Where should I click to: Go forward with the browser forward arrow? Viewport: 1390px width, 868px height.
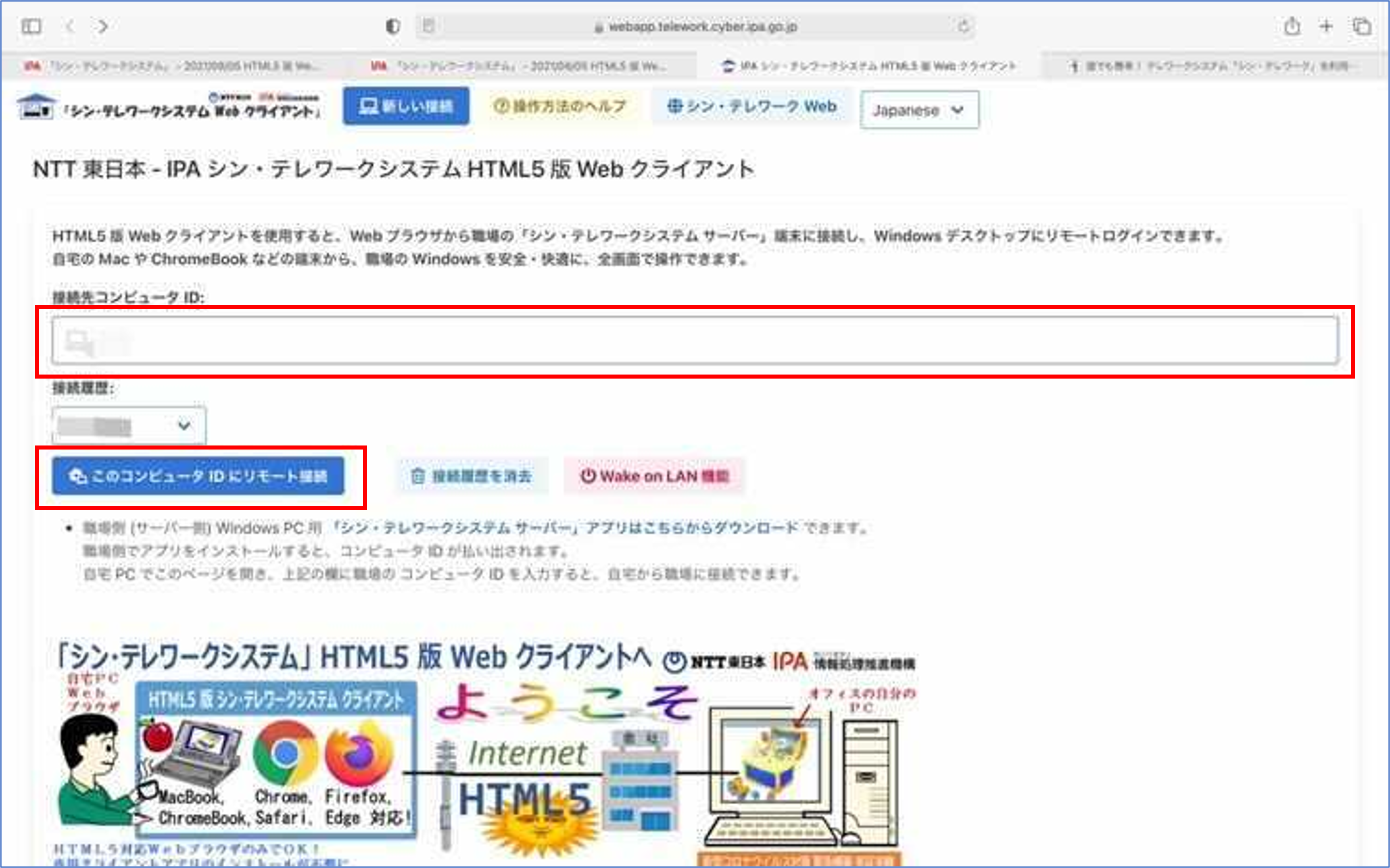[103, 27]
